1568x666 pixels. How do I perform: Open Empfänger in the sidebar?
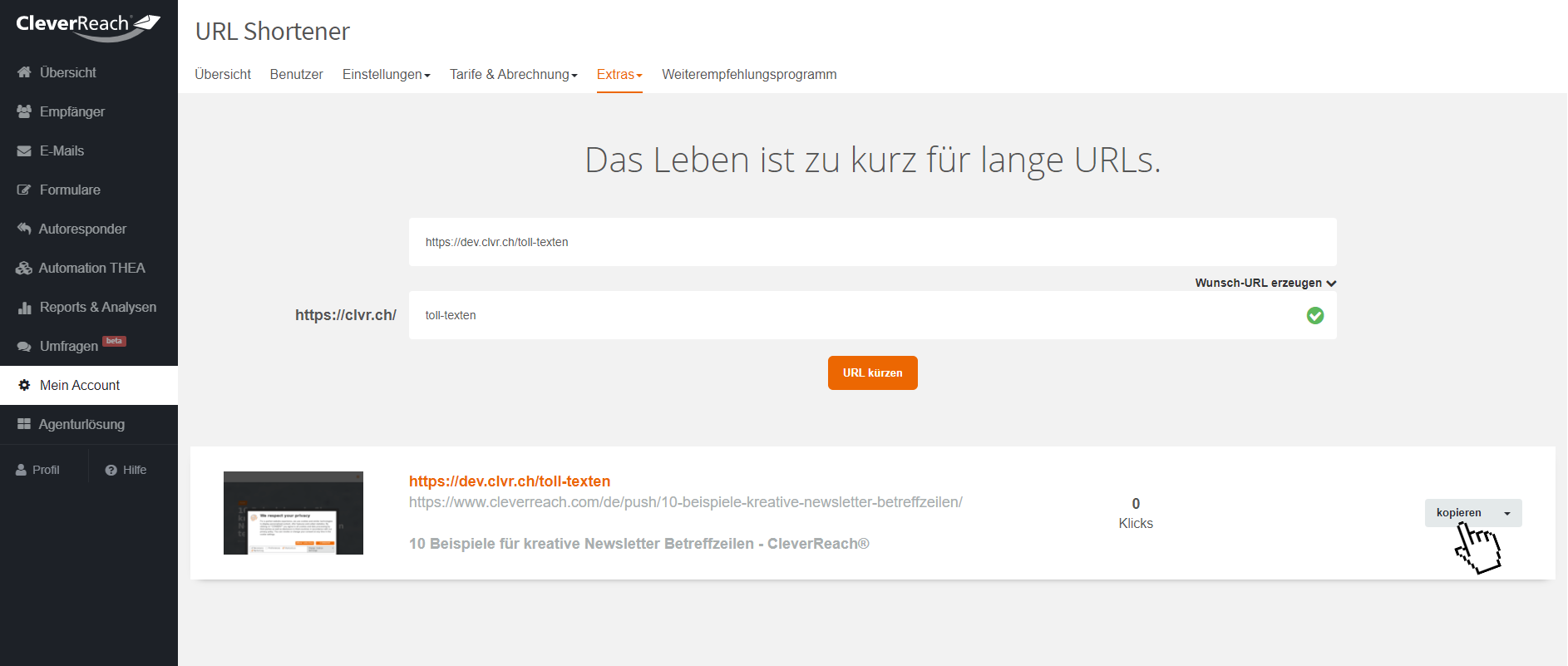[x=89, y=111]
